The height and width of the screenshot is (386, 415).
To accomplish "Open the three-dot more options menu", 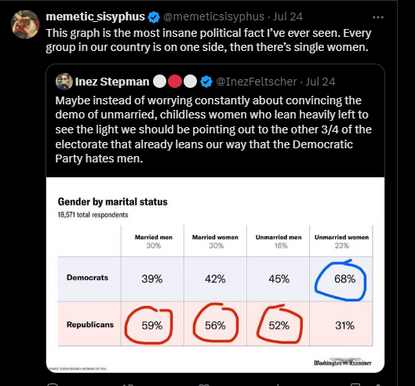I will click(x=378, y=17).
